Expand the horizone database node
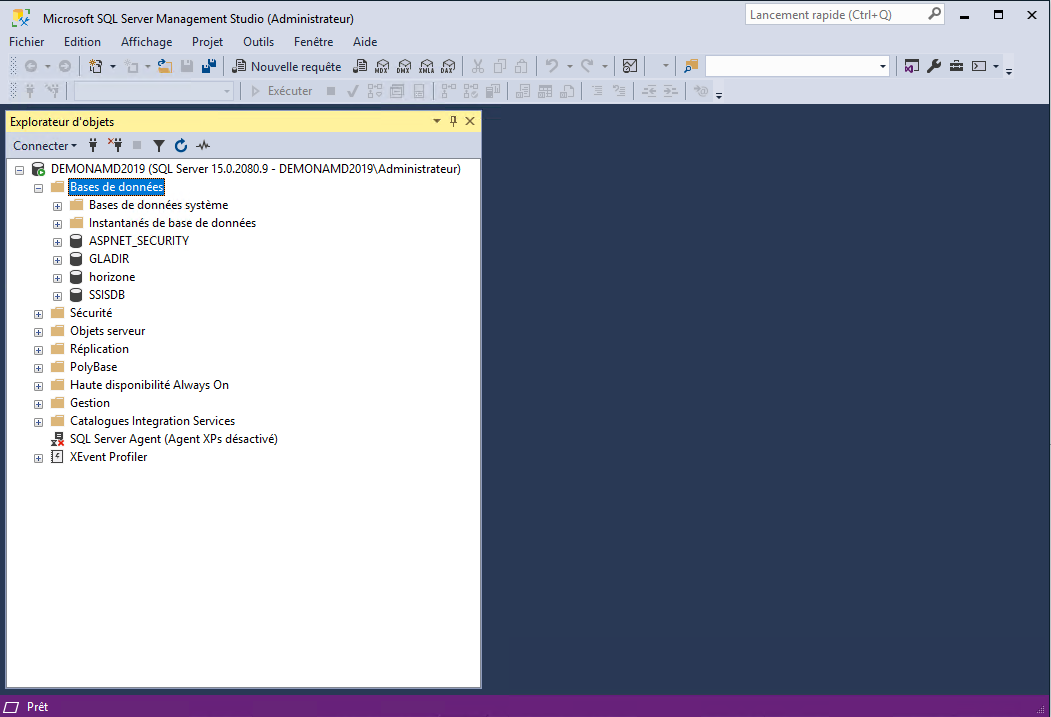Screen dimensions: 1051x717 tap(58, 278)
